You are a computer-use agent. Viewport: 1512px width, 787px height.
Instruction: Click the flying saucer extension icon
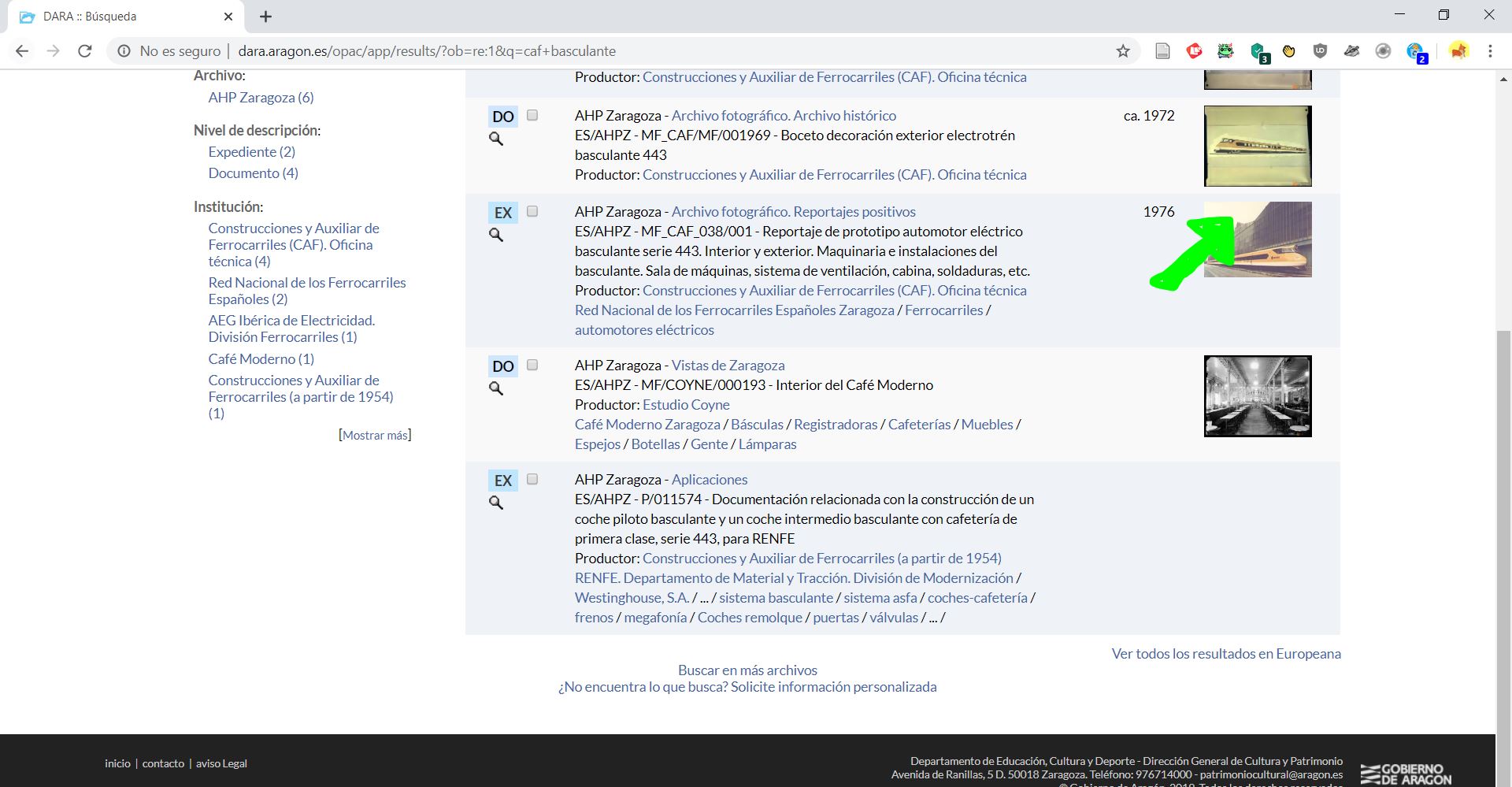click(1352, 51)
